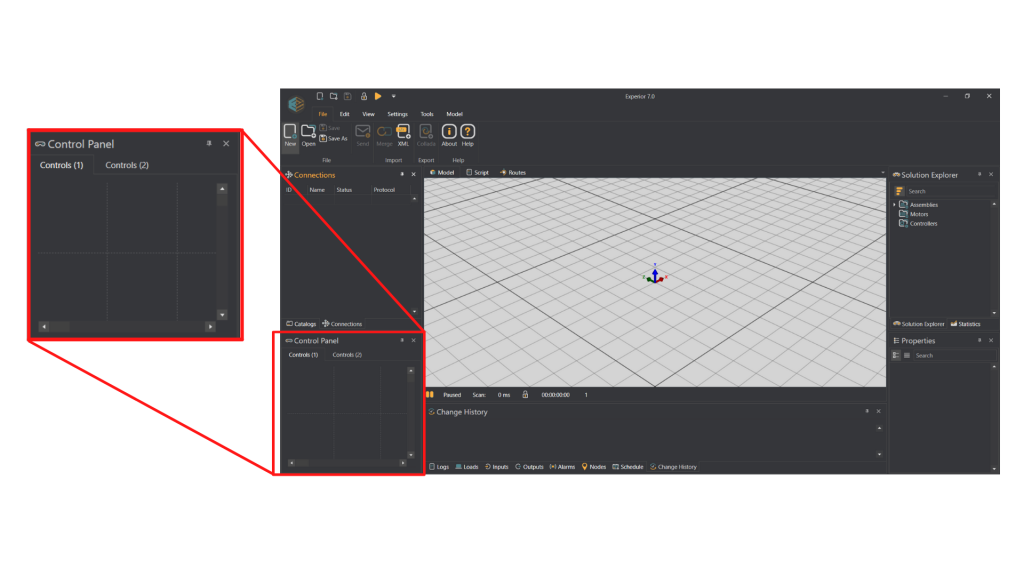The width and height of the screenshot is (1024, 576).
Task: Open the Model ribbon tab
Action: coord(455,114)
